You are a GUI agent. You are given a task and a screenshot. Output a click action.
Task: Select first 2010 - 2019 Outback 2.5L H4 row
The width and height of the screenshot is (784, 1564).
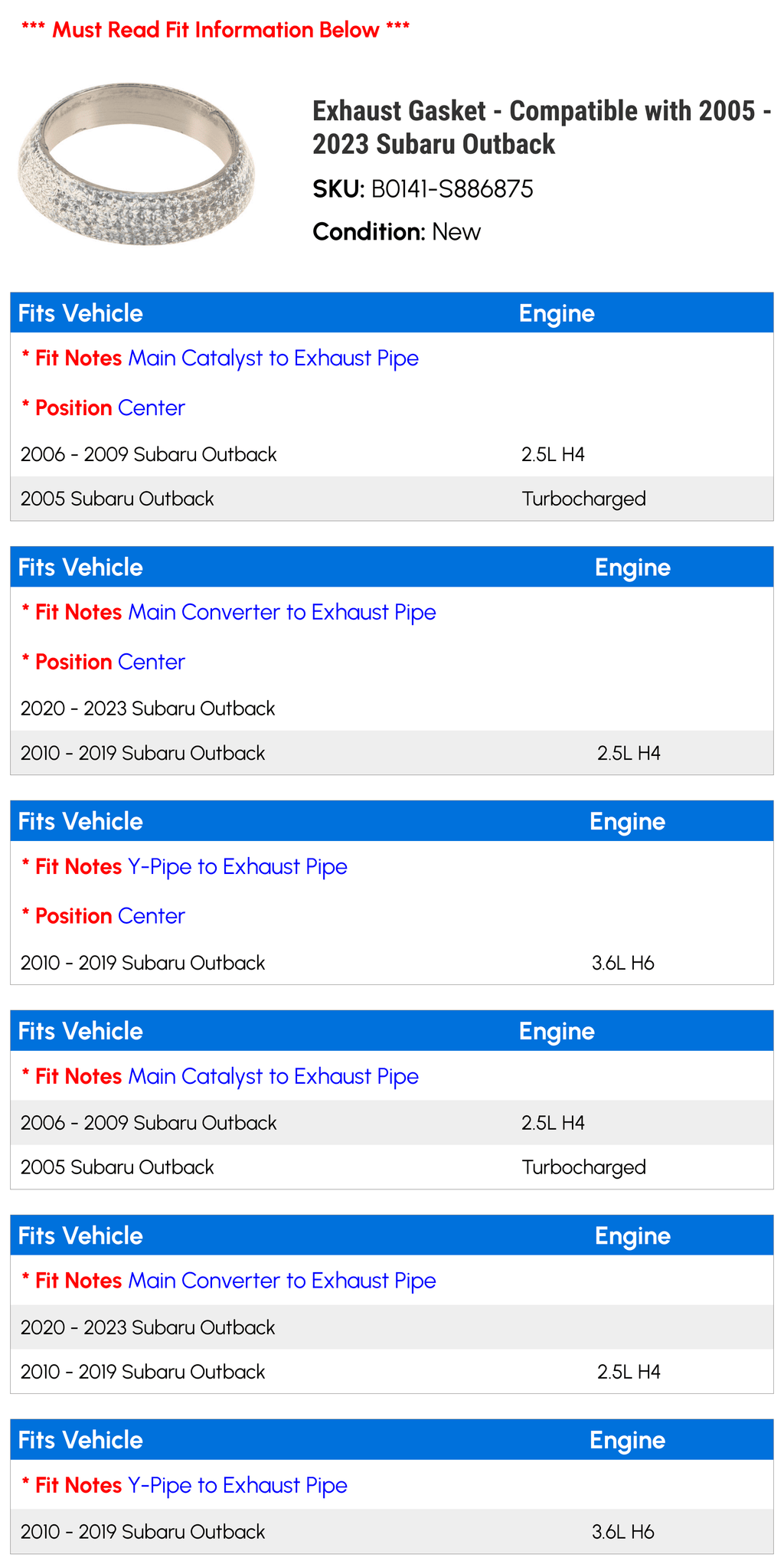[392, 753]
